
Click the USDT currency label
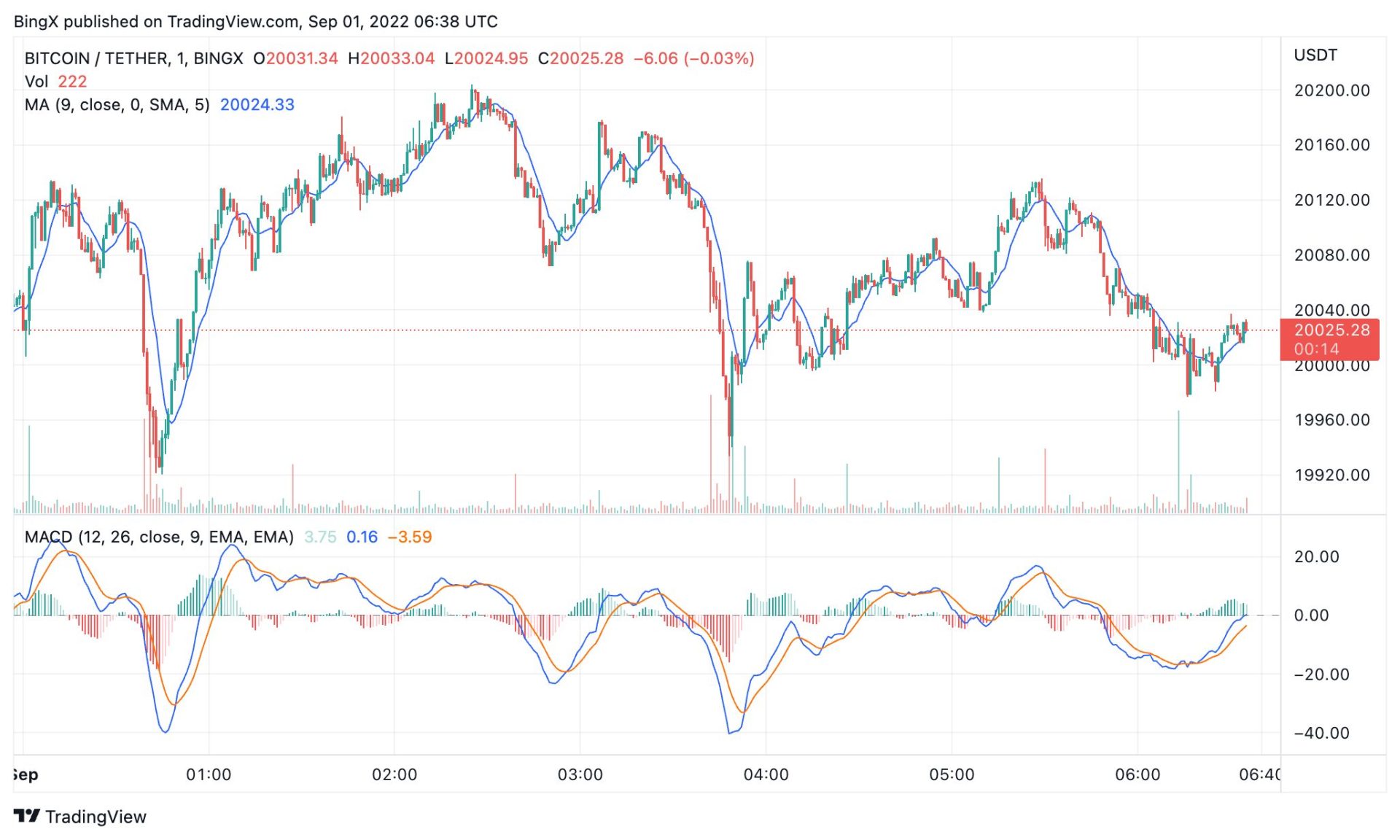pyautogui.click(x=1315, y=55)
